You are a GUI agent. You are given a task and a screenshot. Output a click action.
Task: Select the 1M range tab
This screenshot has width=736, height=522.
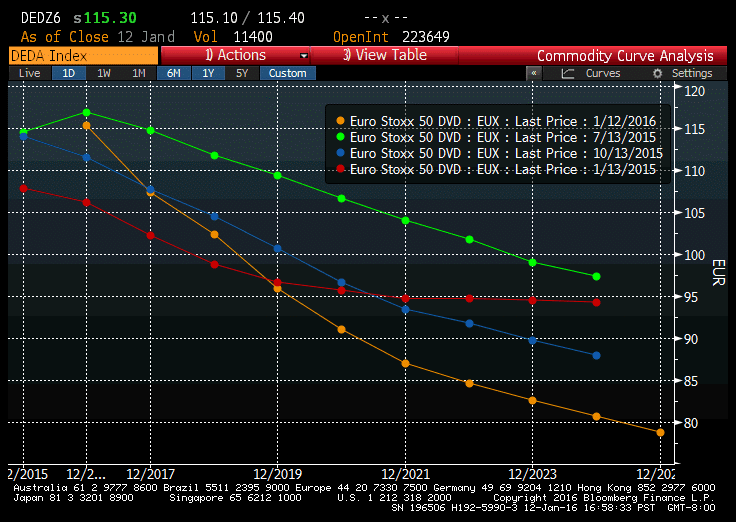pos(138,73)
